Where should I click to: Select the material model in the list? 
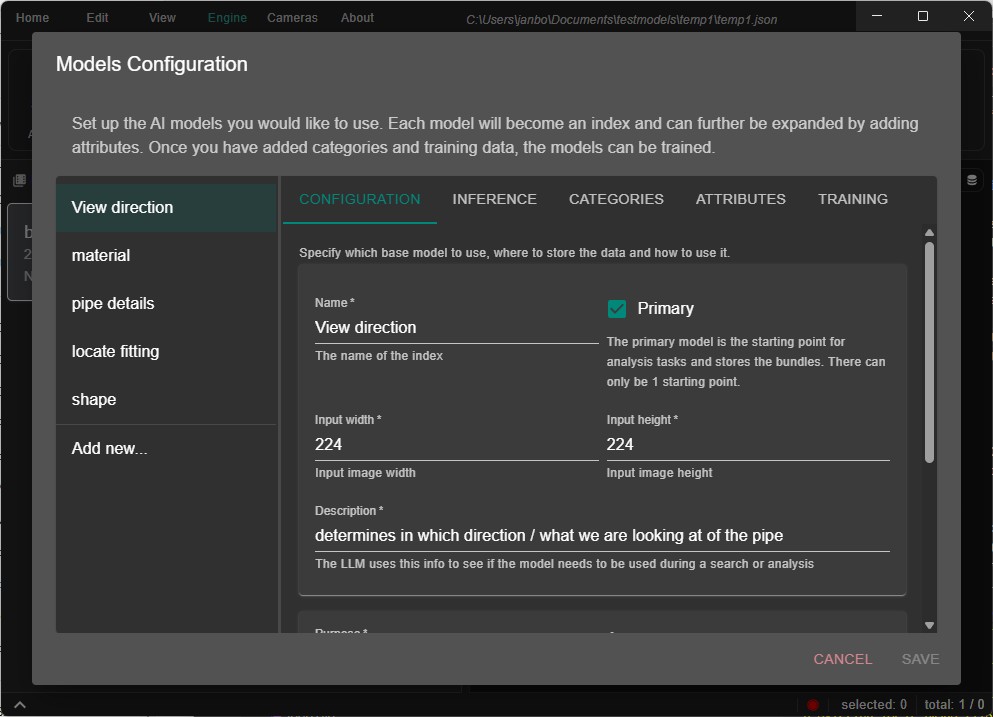100,255
